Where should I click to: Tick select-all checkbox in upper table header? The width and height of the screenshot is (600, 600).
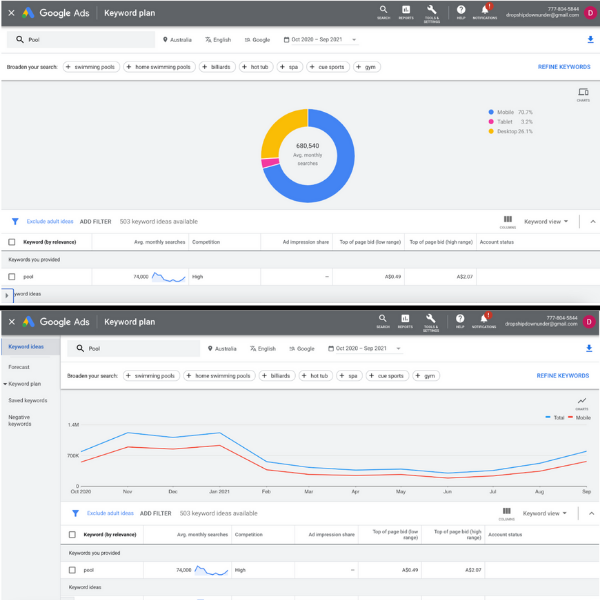(x=12, y=242)
